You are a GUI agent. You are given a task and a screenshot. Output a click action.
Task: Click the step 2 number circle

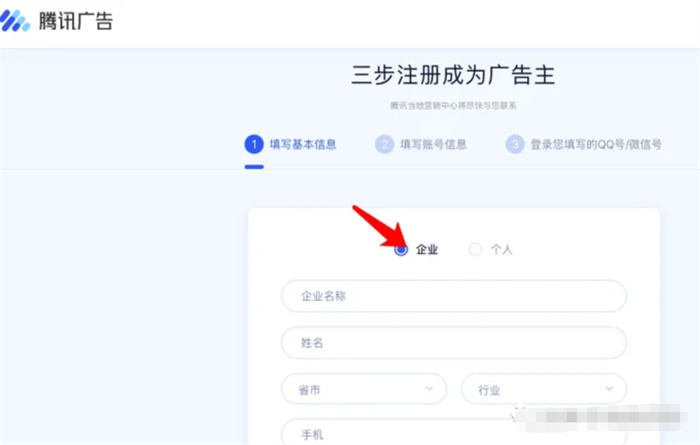(385, 144)
